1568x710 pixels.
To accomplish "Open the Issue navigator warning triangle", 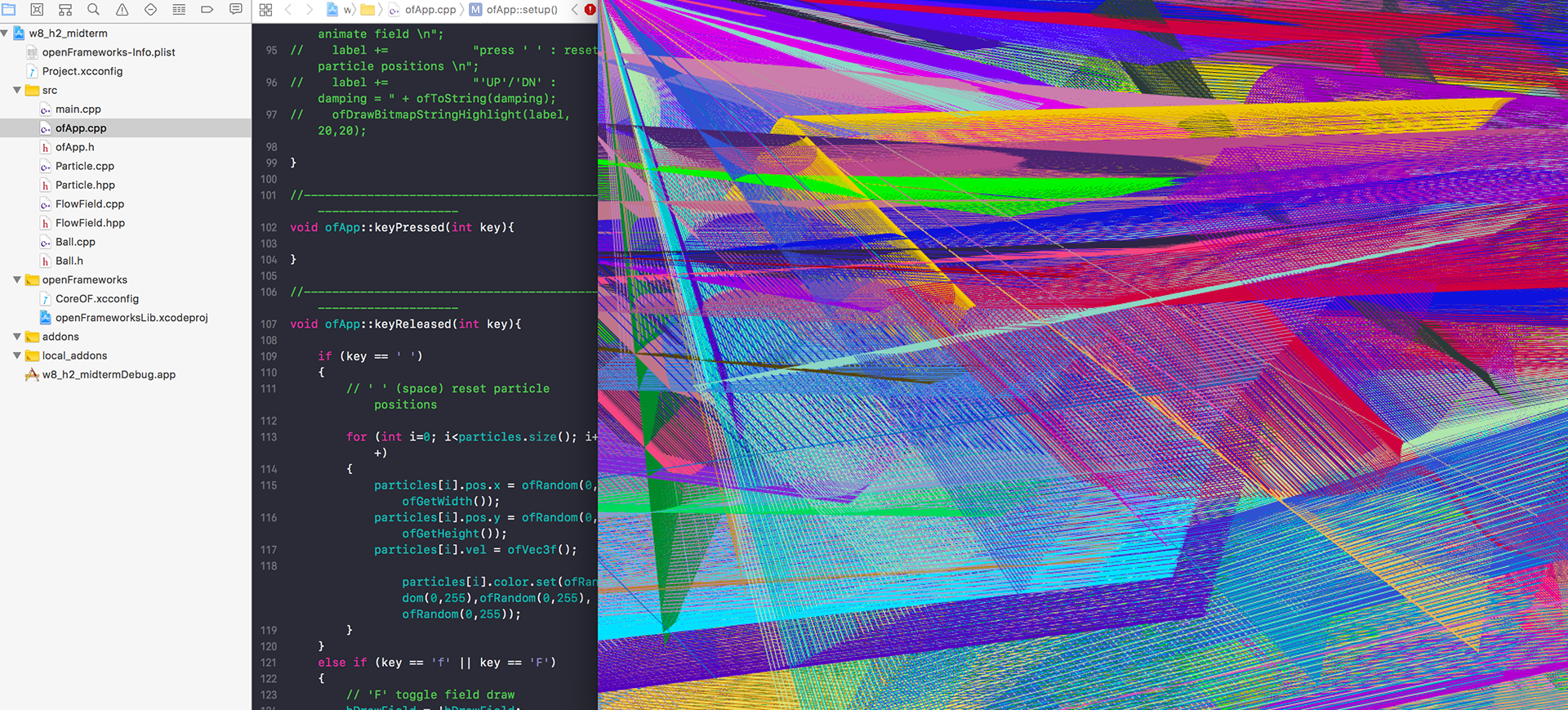I will click(122, 10).
